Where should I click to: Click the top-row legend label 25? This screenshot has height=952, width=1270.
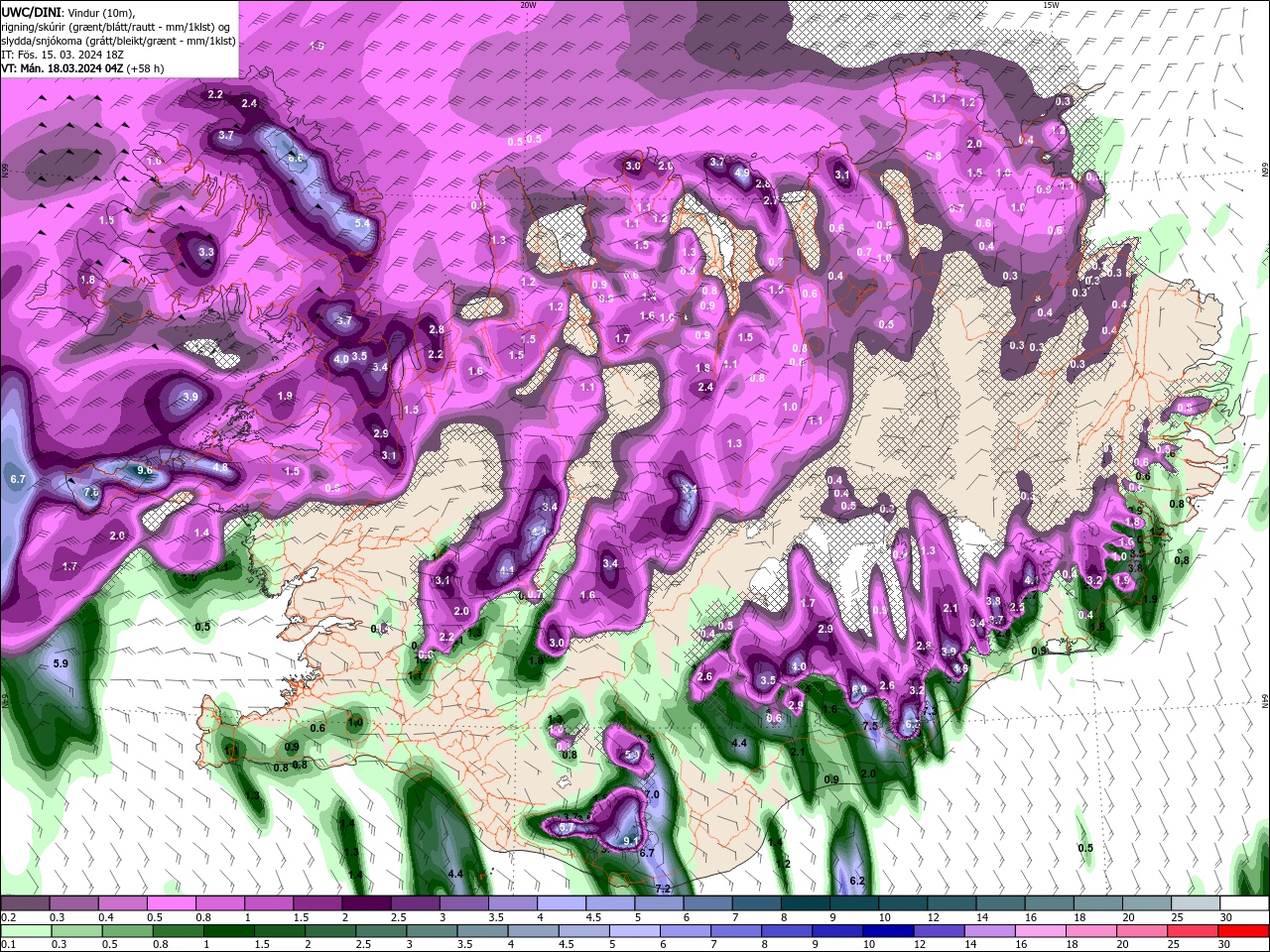1177,917
